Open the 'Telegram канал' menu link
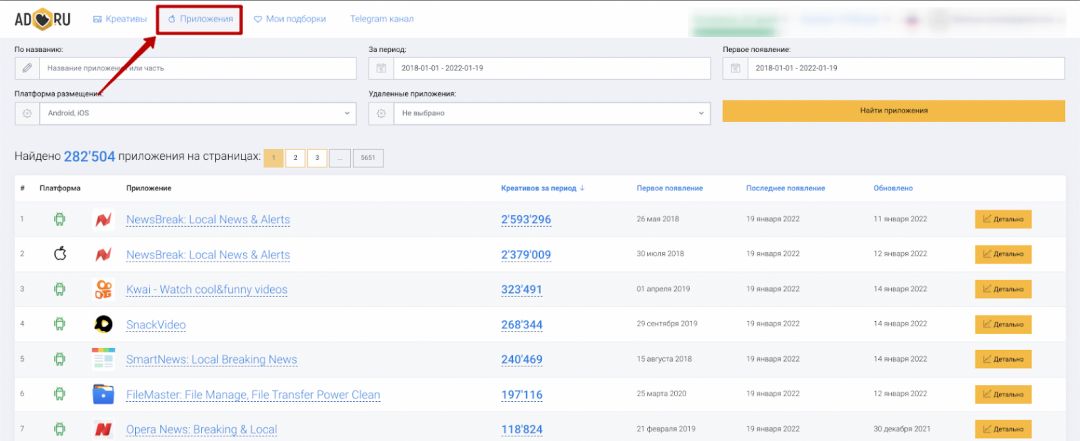Image resolution: width=1080 pixels, height=441 pixels. (381, 19)
